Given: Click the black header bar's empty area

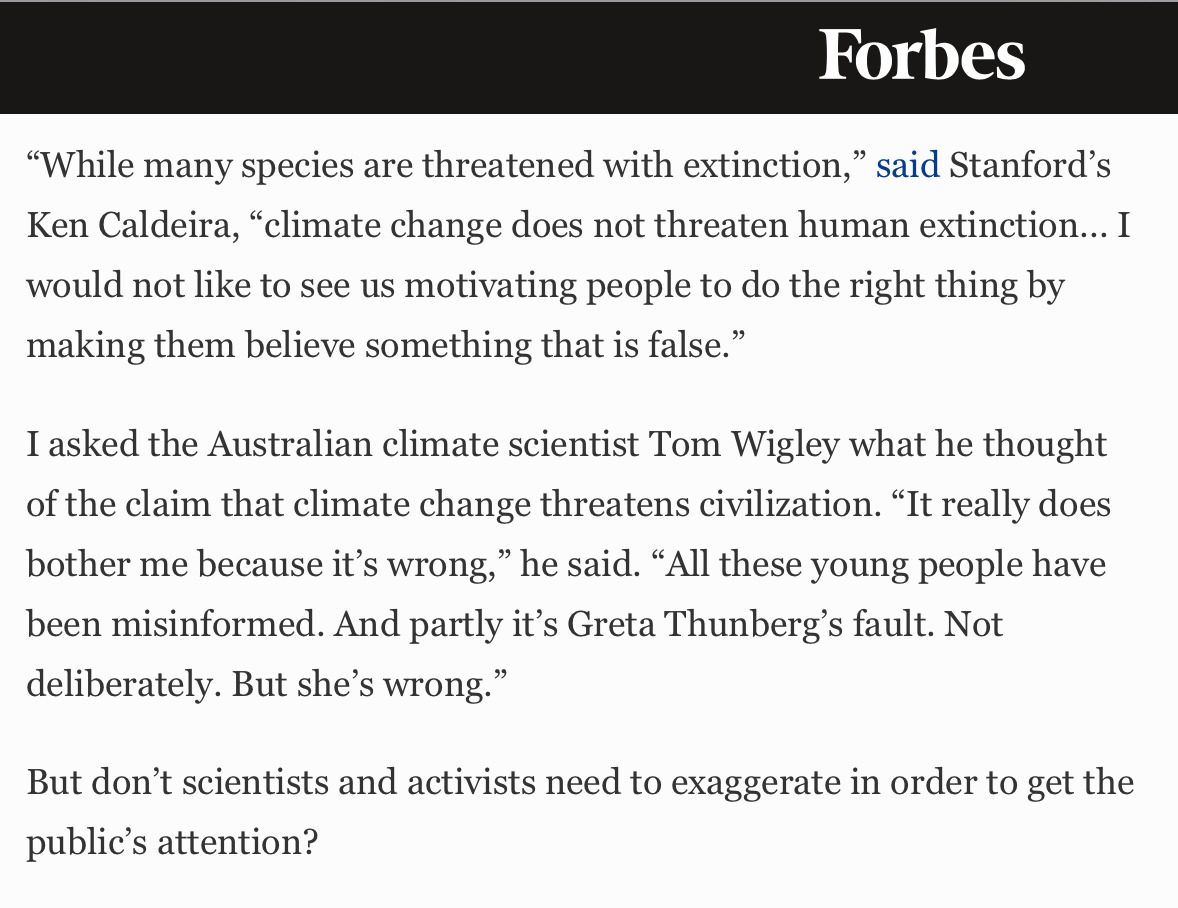Looking at the screenshot, I should 400,56.
